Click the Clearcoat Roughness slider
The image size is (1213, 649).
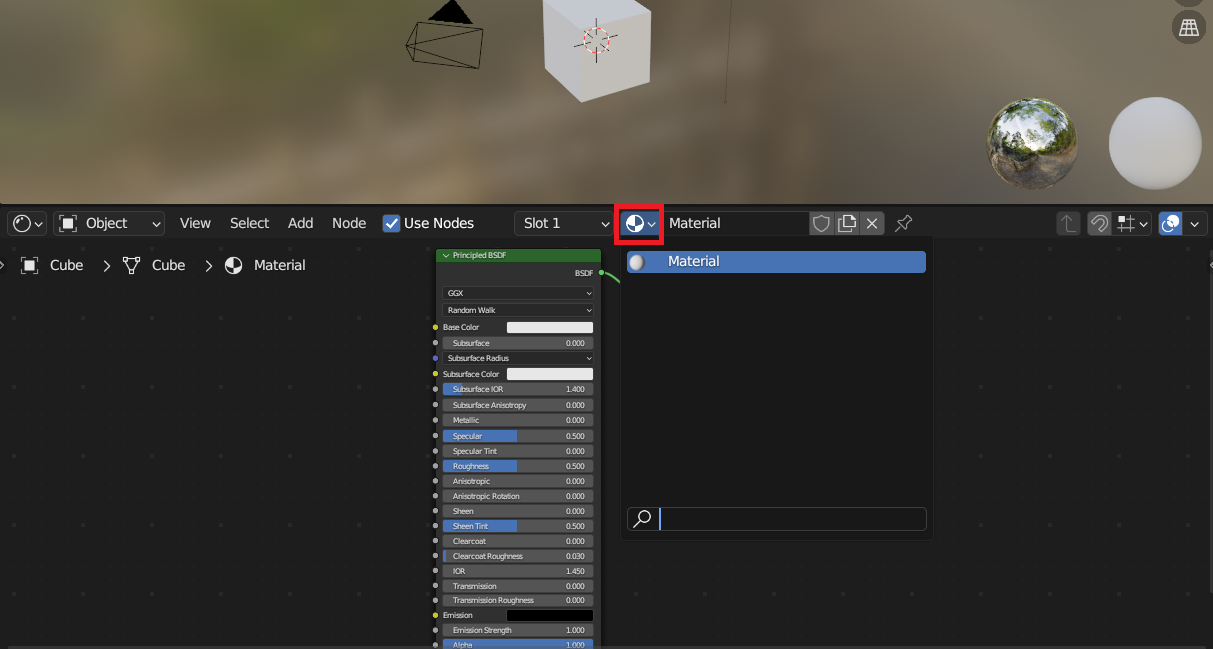[x=518, y=556]
